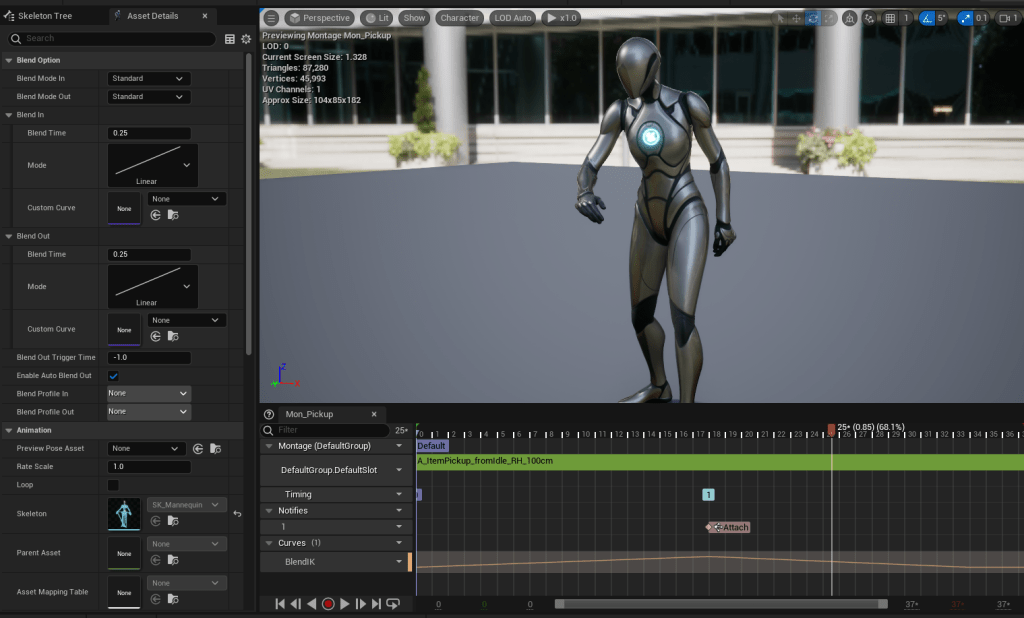Screen dimensions: 1024x618
Task: Click the Attach notify marker on timeline
Action: [729, 527]
